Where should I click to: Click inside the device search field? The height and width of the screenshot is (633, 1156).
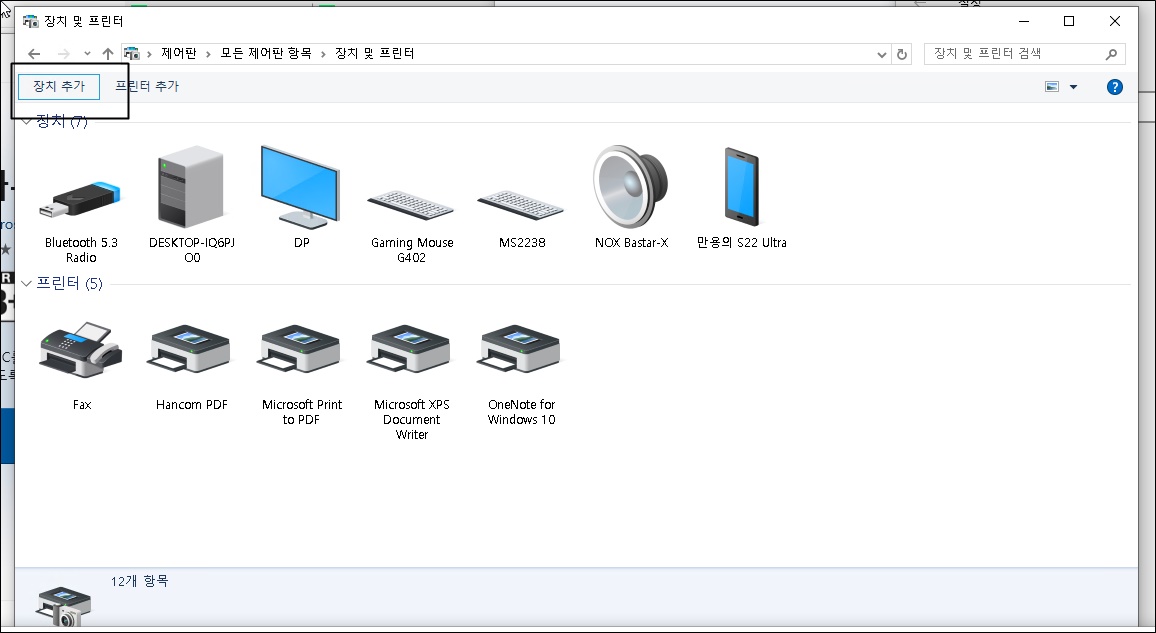1010,53
